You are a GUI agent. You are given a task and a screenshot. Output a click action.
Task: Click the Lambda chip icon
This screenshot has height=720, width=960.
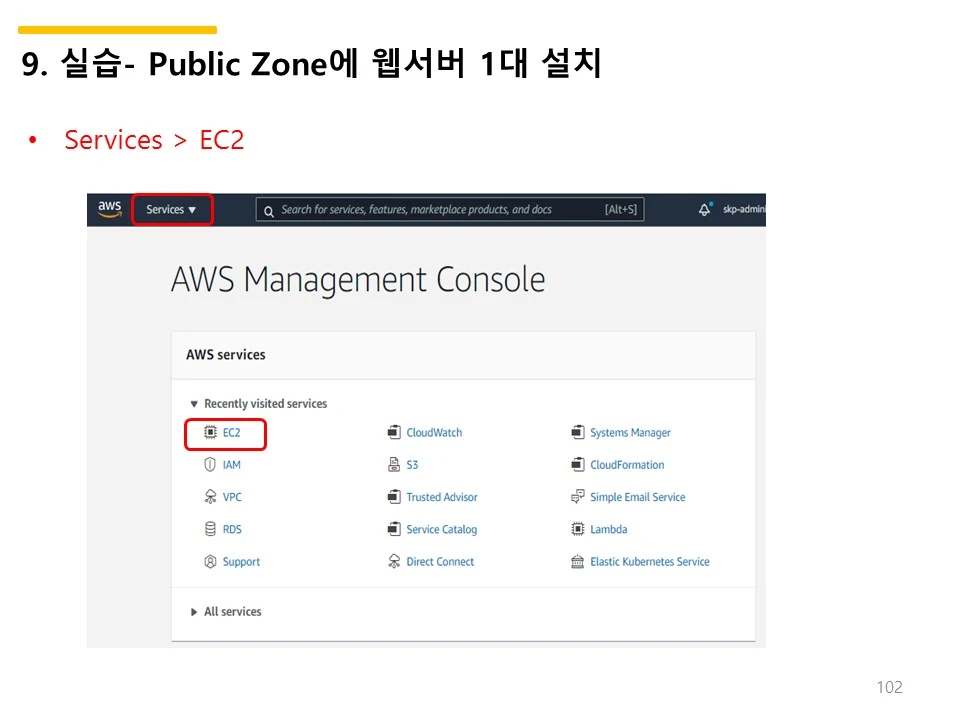click(x=577, y=529)
